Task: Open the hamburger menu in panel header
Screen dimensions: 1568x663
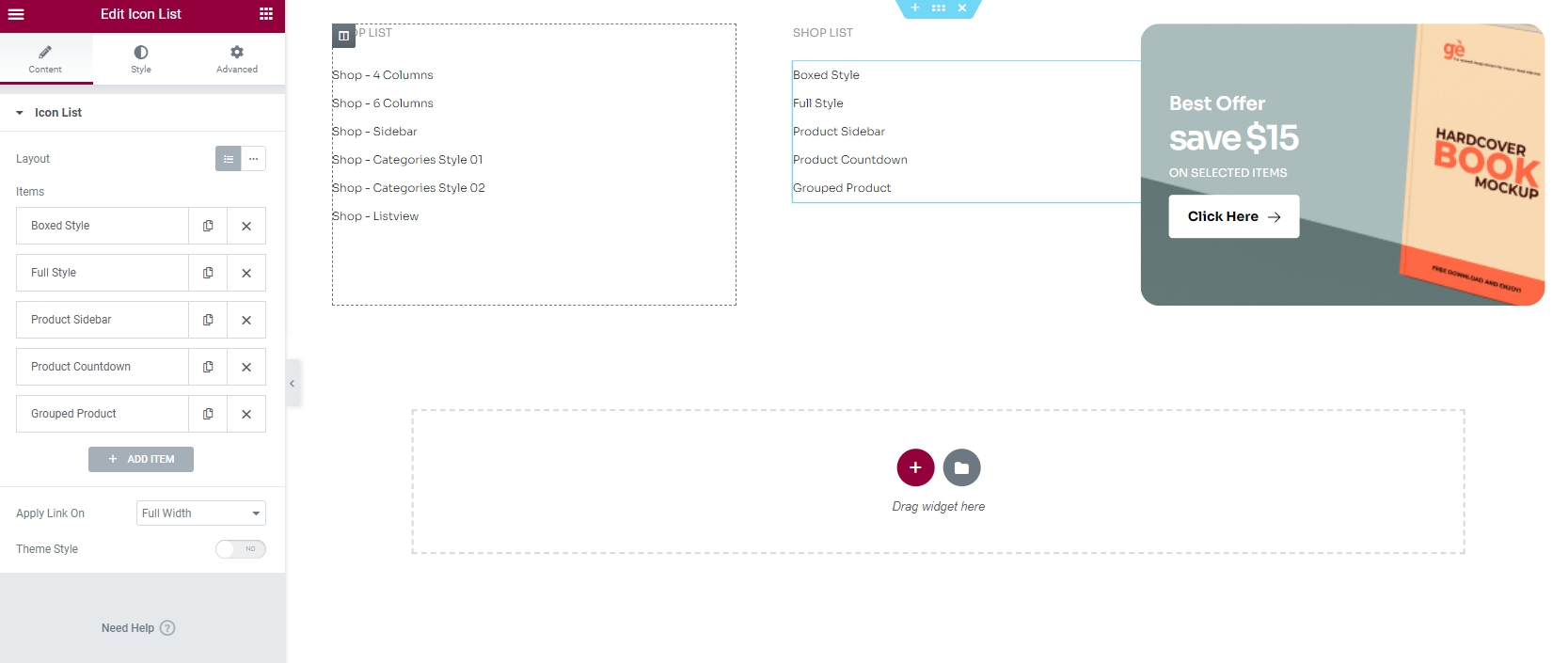Action: click(x=16, y=14)
